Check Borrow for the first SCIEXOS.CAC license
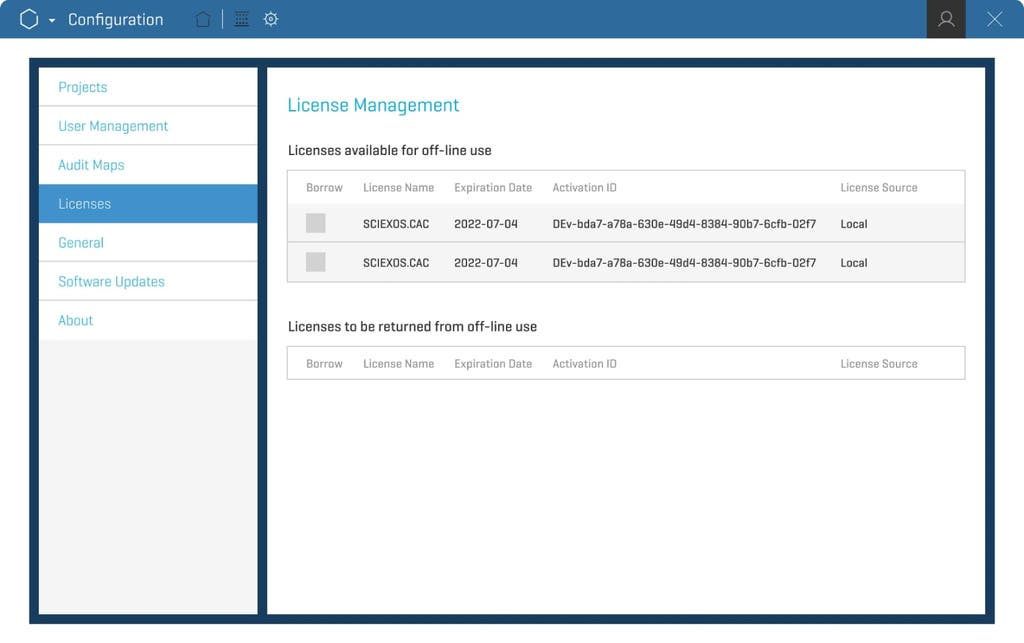Viewport: 1024px width, 643px height. 316,223
